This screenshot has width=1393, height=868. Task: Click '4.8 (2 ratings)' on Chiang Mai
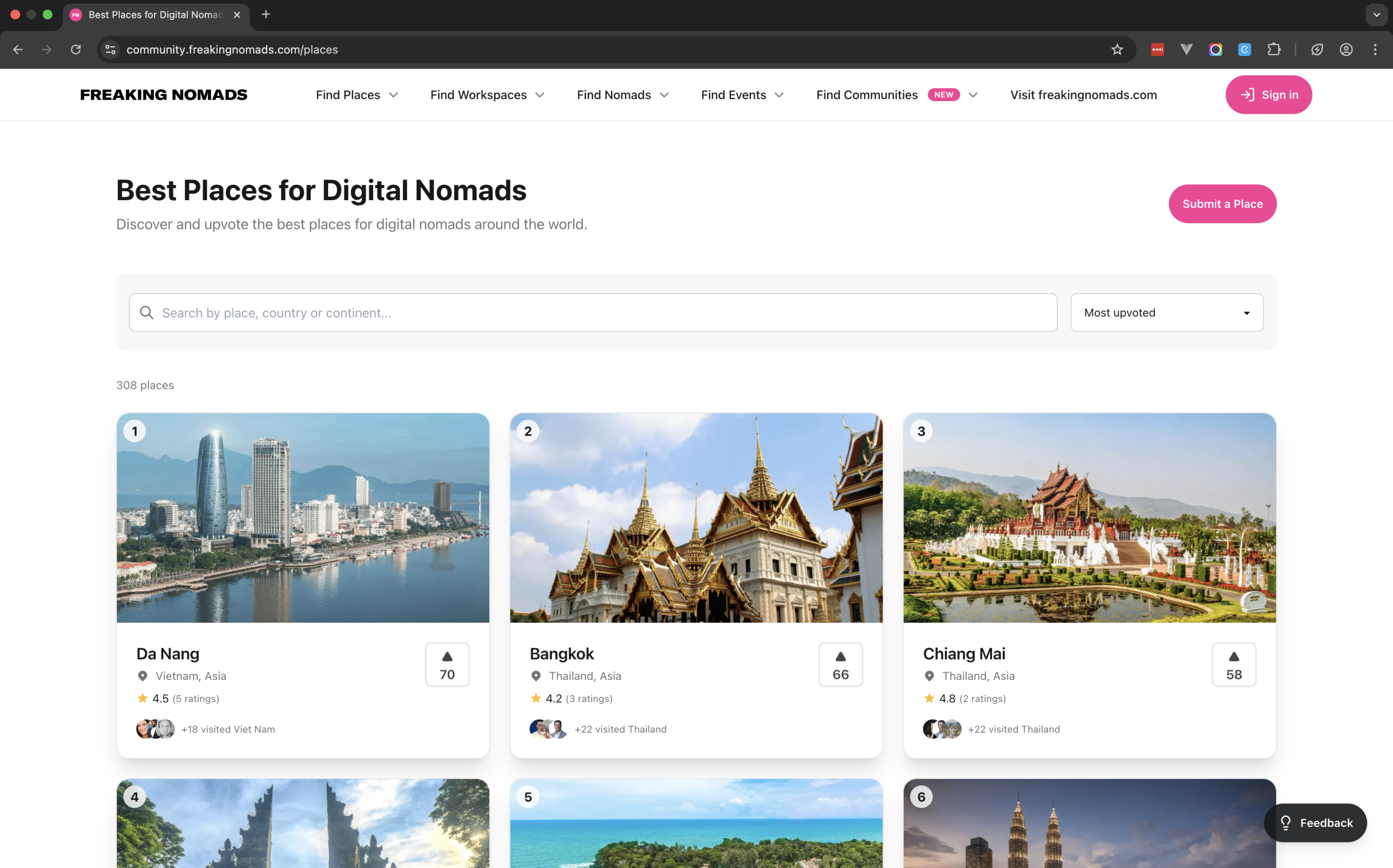tap(972, 698)
